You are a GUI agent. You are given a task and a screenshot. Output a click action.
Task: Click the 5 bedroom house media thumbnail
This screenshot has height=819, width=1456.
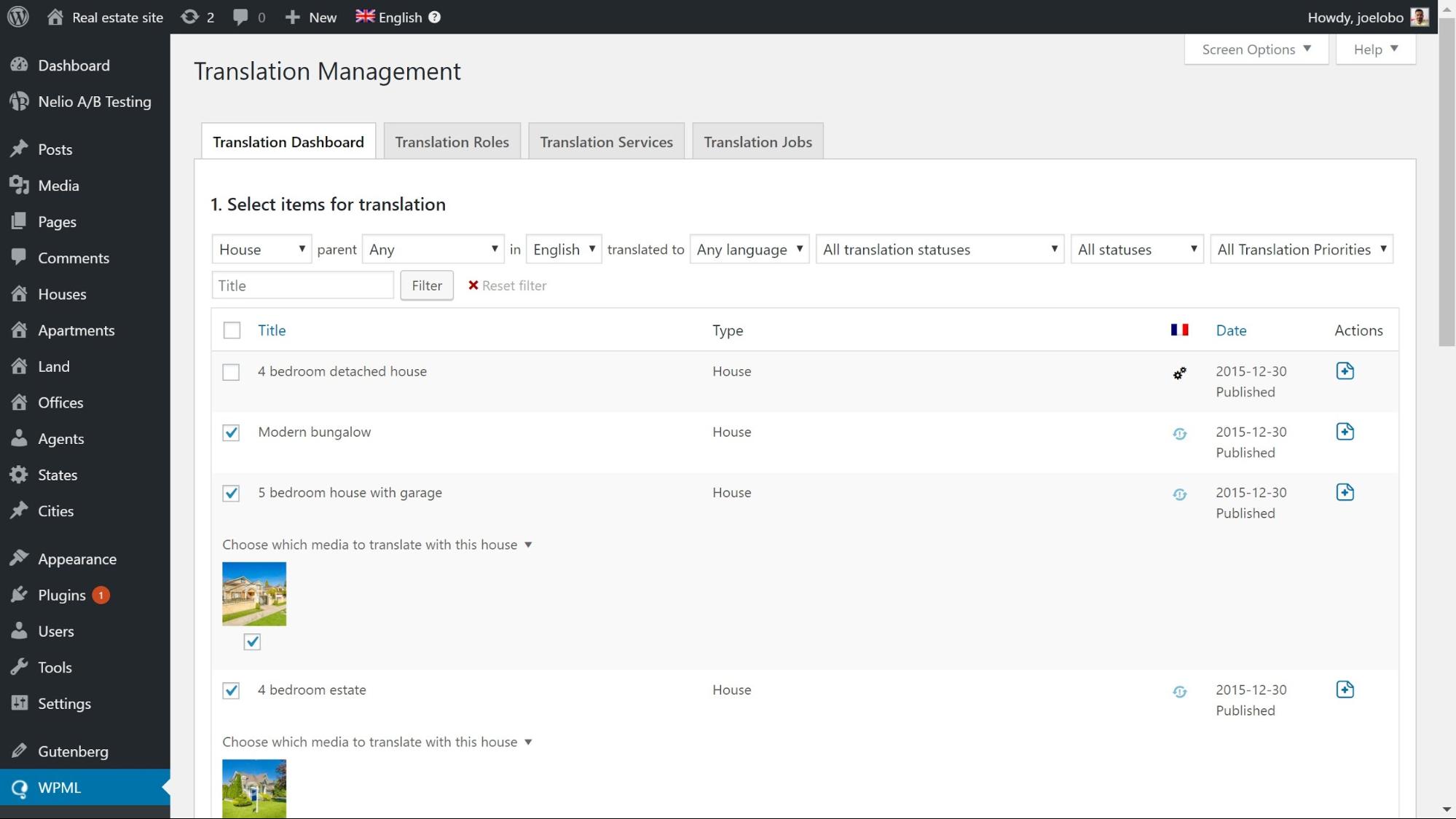point(254,593)
